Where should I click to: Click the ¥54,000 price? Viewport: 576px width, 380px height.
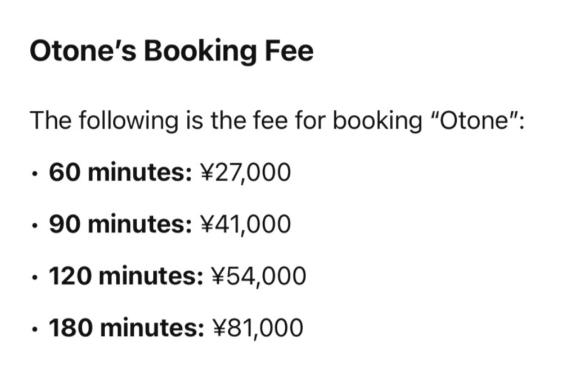click(259, 276)
